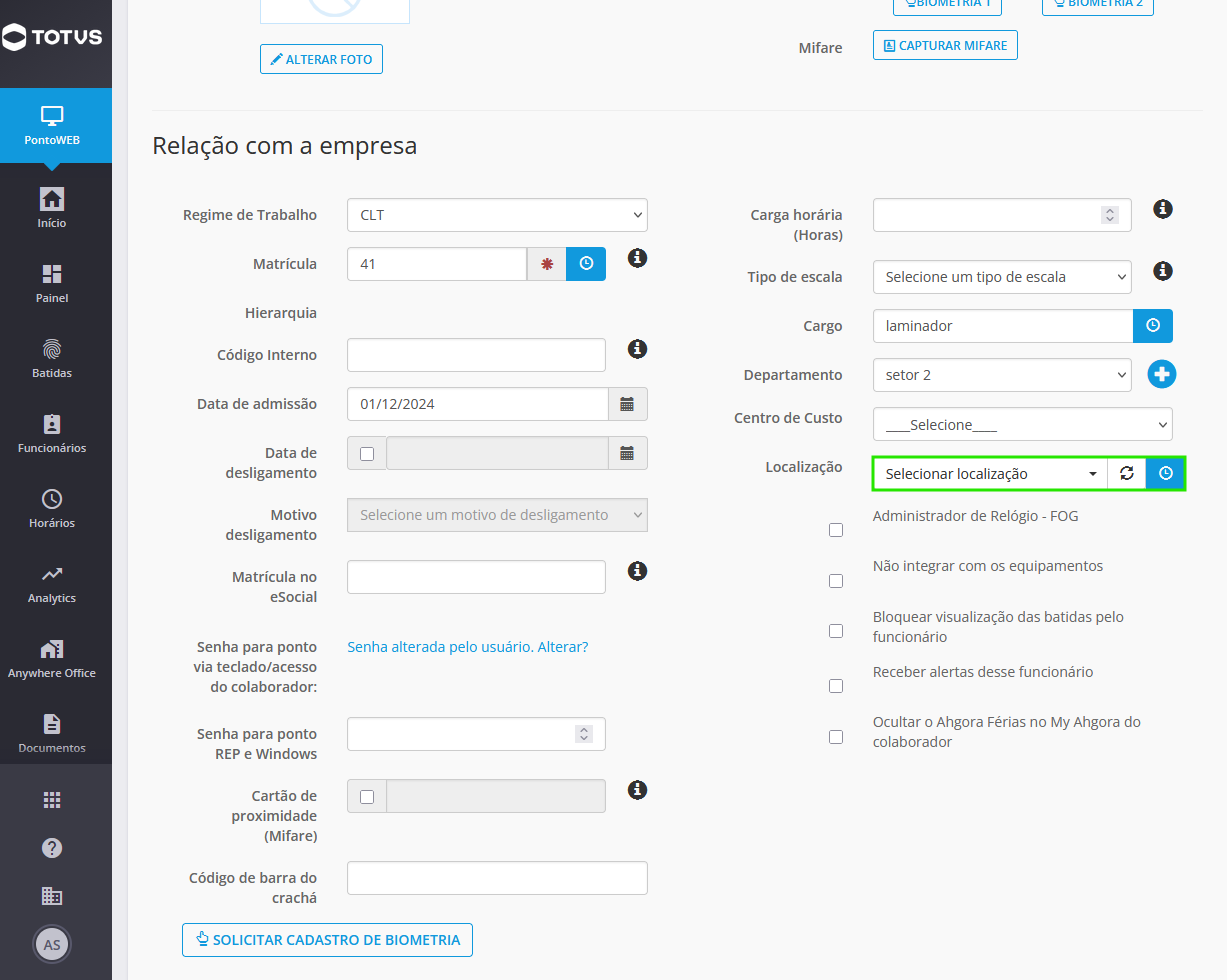Open the clock history icon next to Cargo

point(1152,326)
